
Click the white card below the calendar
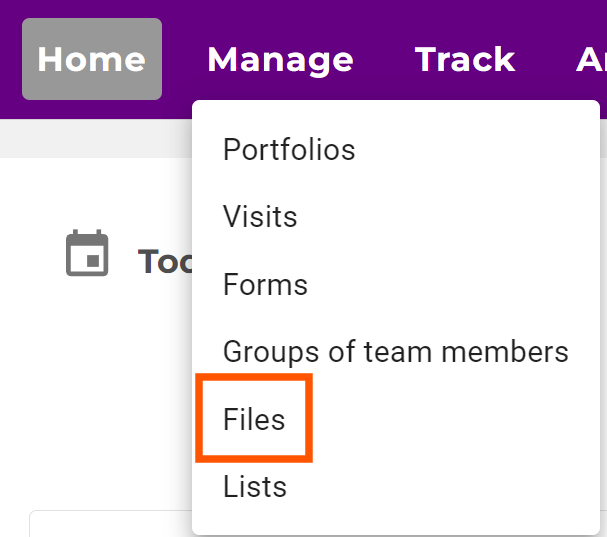coord(110,524)
